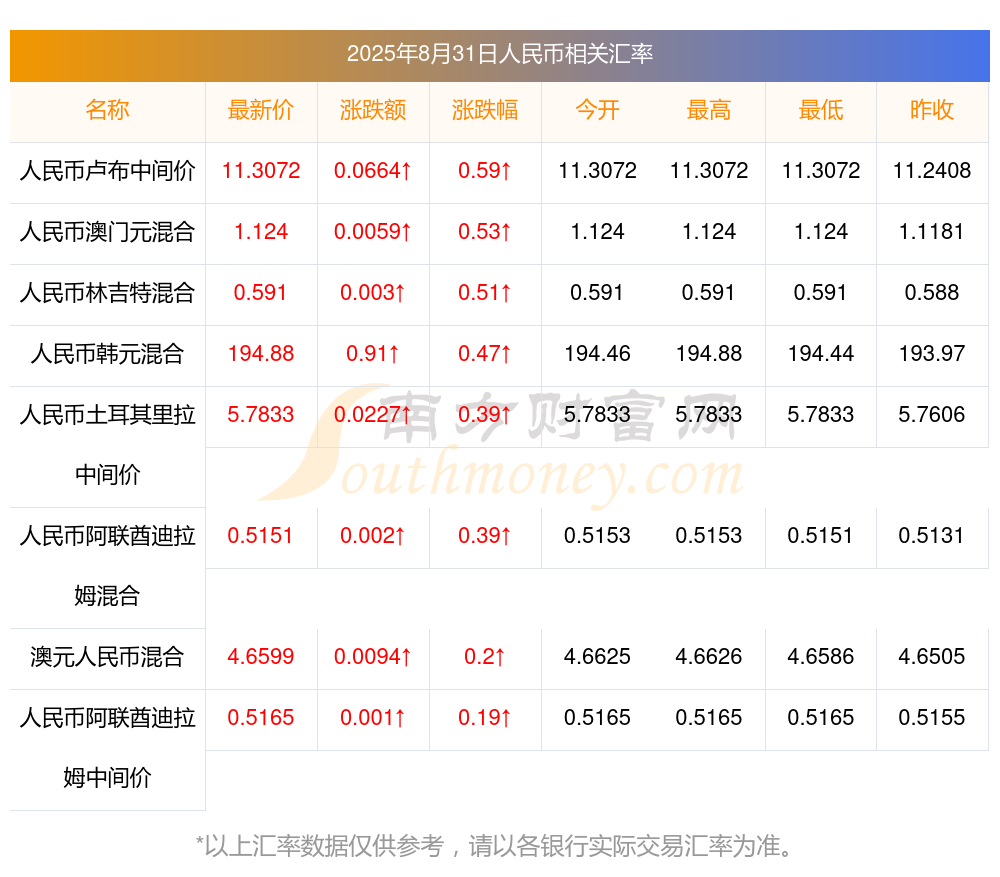Click previous close 0.588
The width and height of the screenshot is (1000, 877).
[x=932, y=292]
